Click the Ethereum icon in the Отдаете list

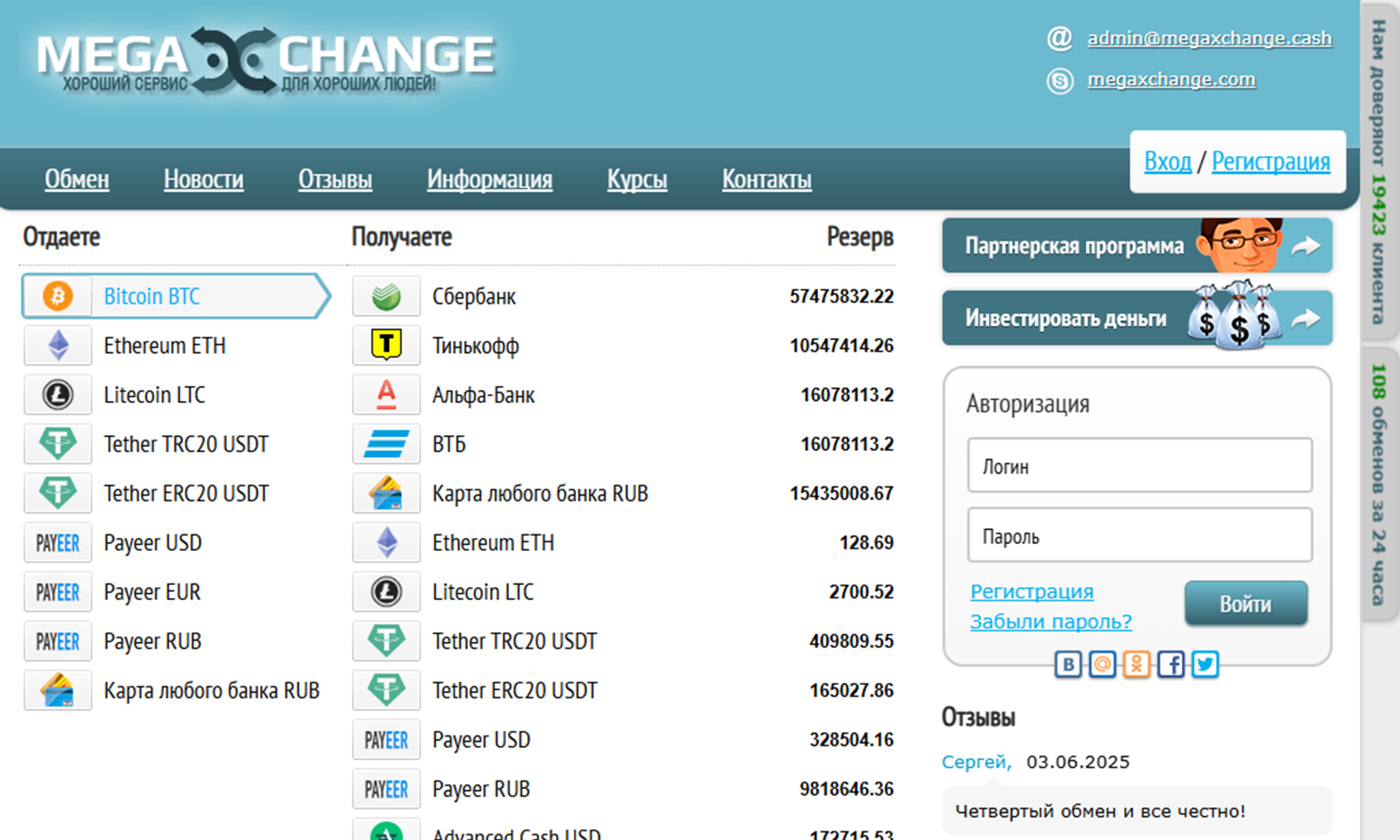tap(58, 345)
